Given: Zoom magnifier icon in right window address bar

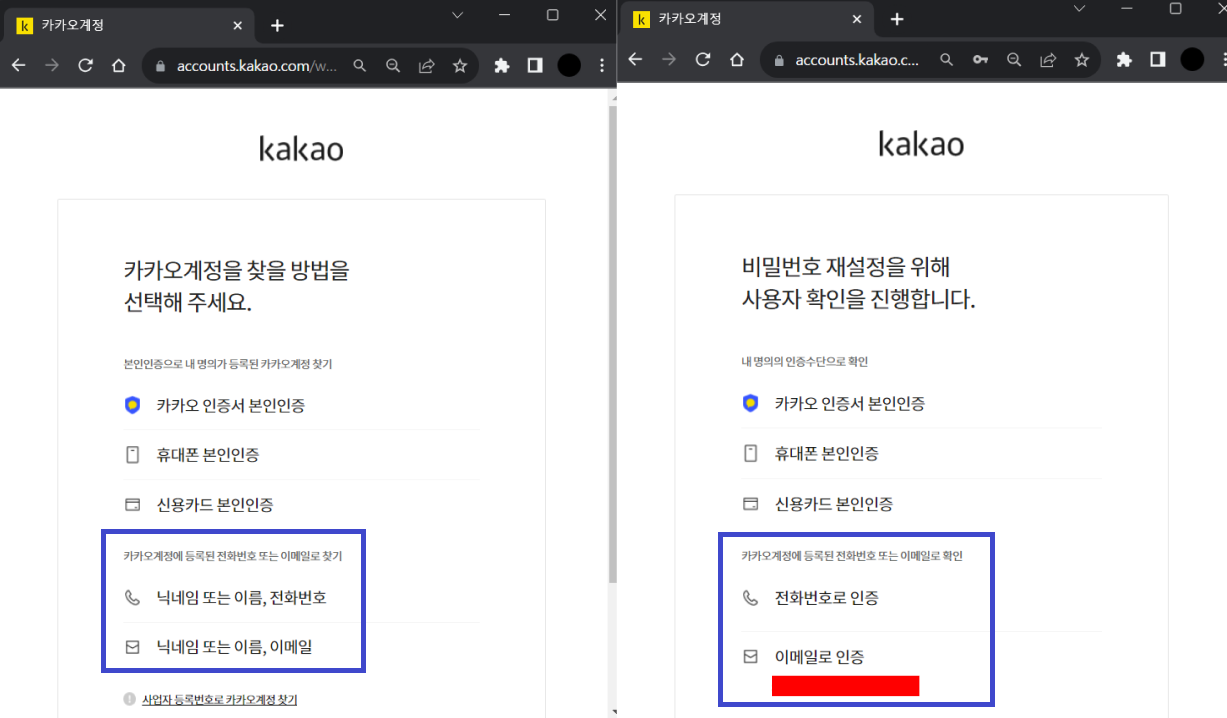Looking at the screenshot, I should [x=1014, y=60].
